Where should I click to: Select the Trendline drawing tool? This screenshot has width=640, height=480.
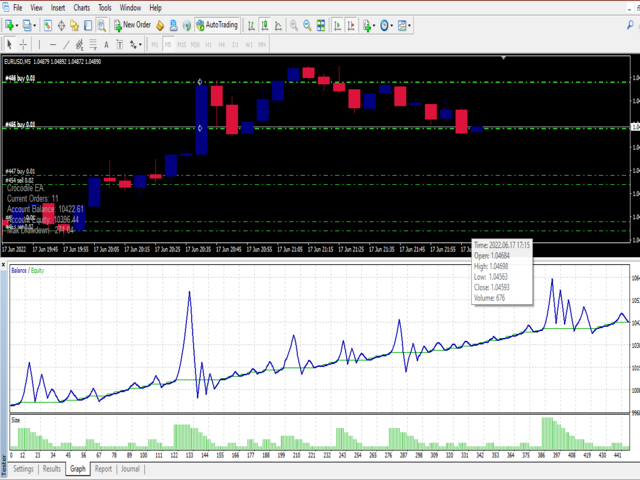(66, 44)
